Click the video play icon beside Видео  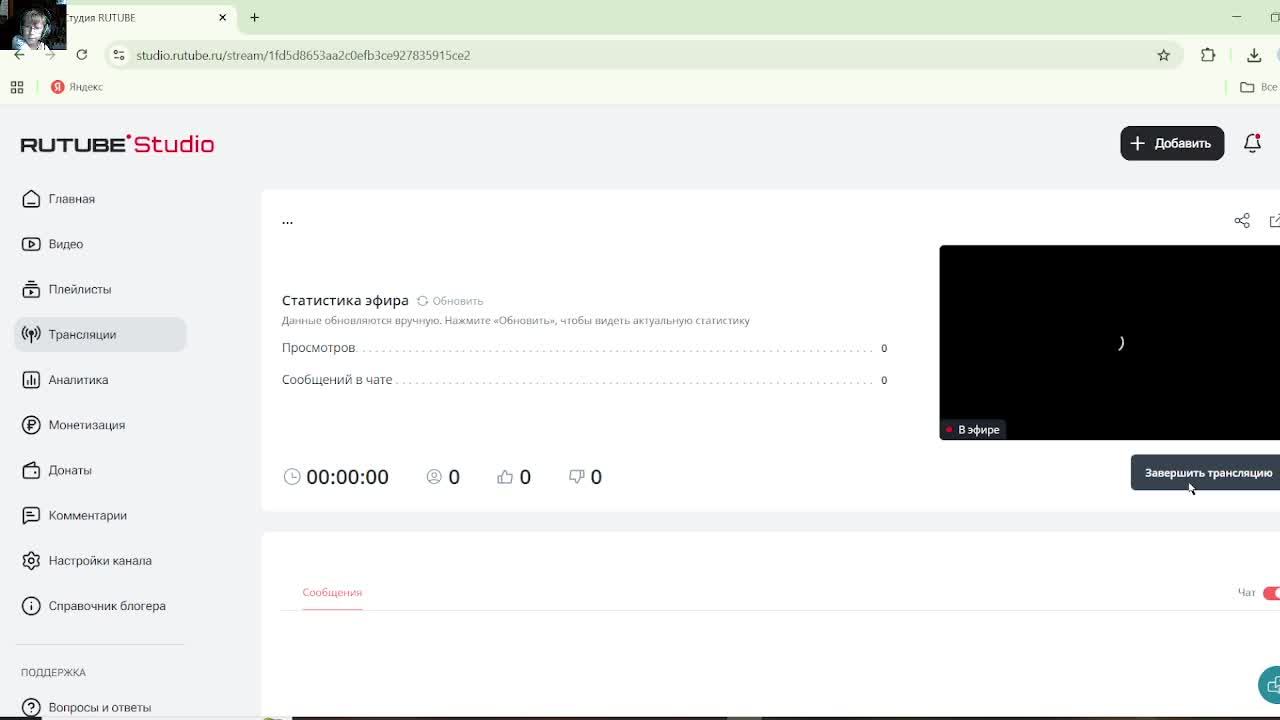pos(31,244)
